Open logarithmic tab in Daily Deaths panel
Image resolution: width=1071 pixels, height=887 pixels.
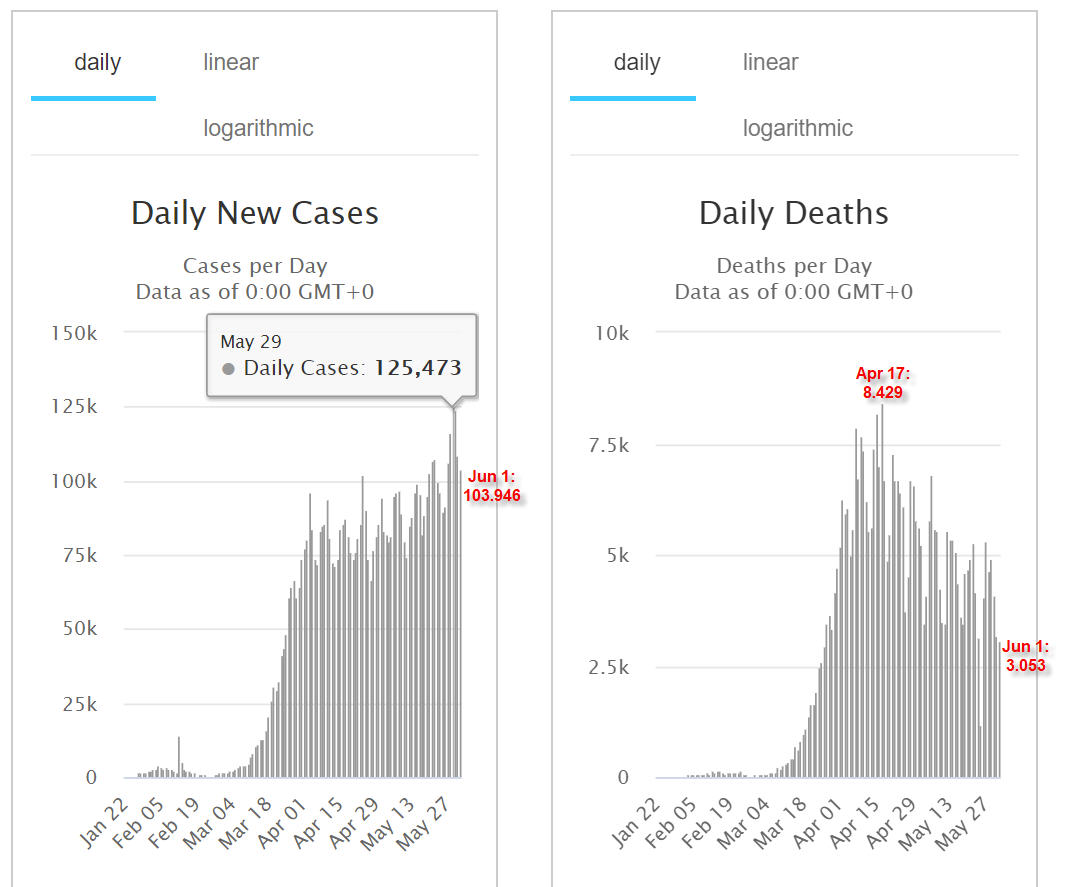(x=798, y=128)
